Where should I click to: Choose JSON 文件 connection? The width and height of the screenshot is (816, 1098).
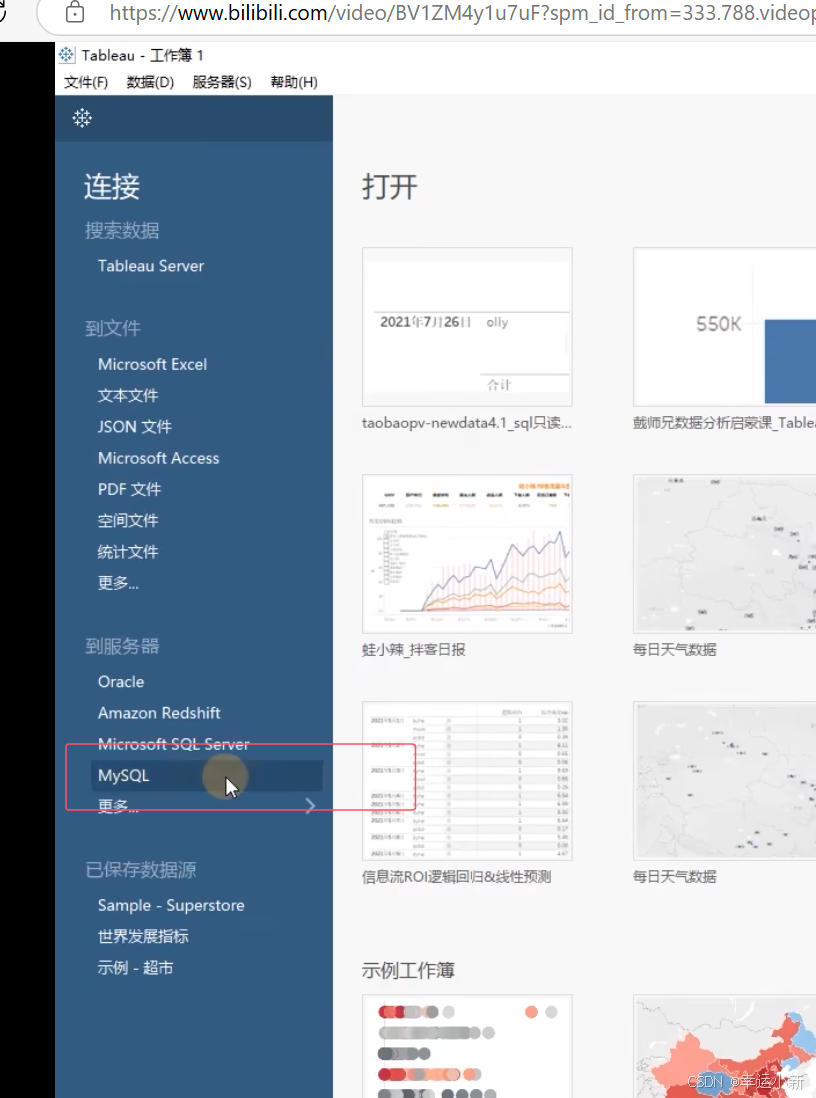coord(134,426)
